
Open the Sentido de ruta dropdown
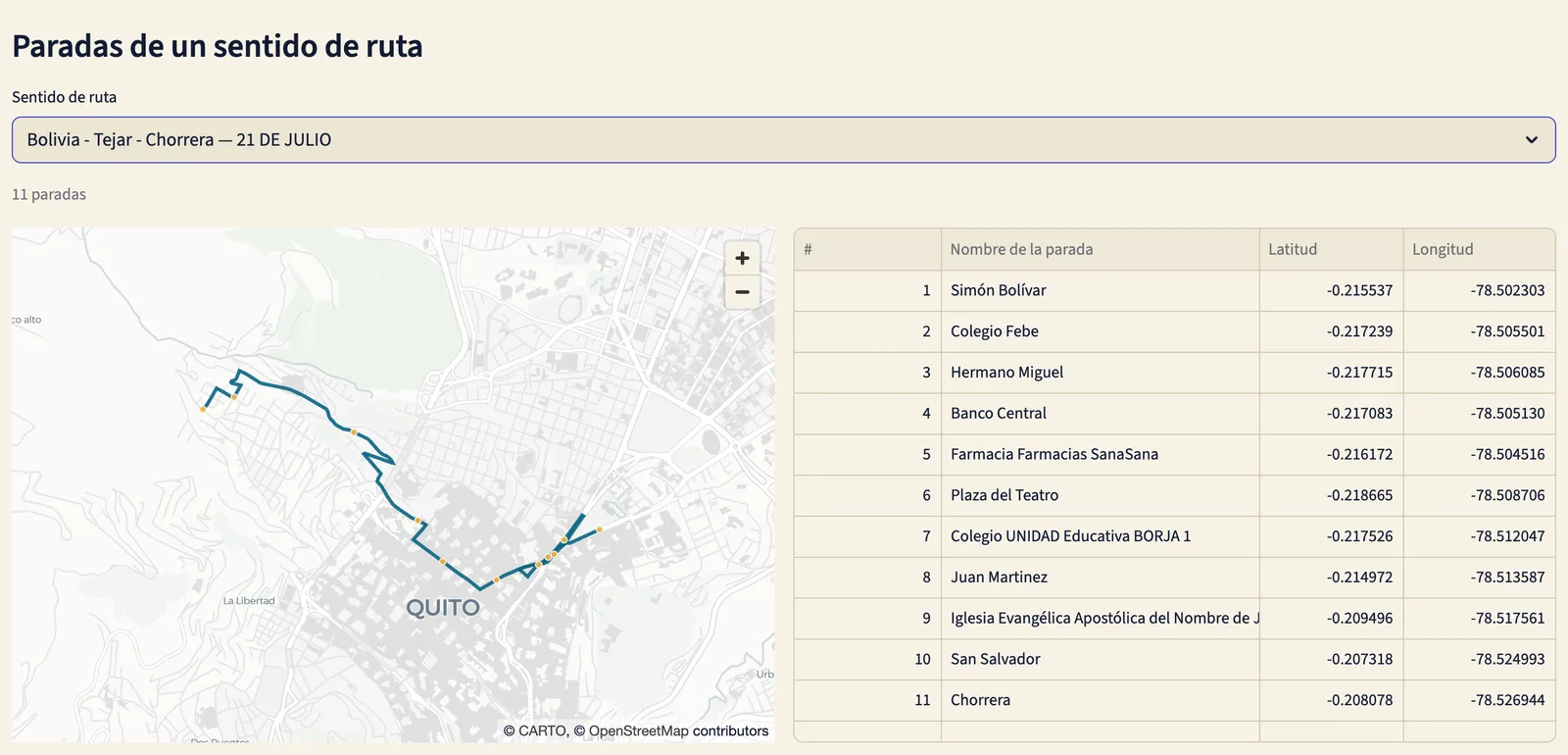pyautogui.click(x=783, y=140)
